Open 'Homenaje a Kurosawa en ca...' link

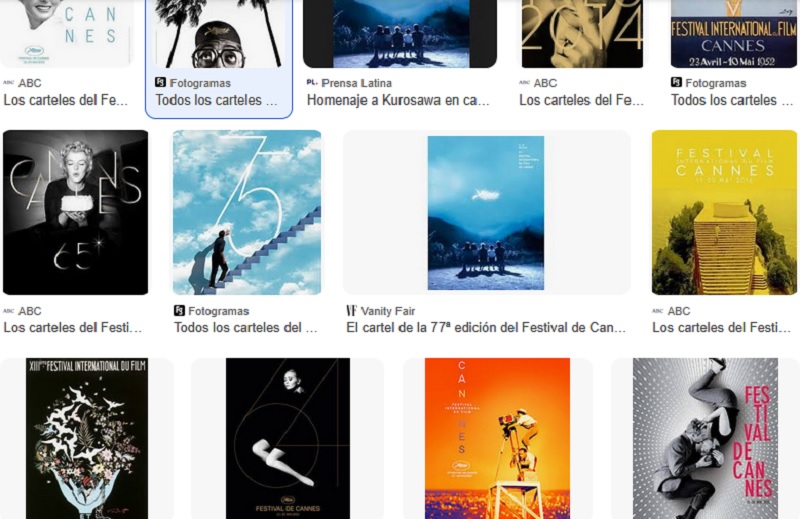(x=398, y=100)
